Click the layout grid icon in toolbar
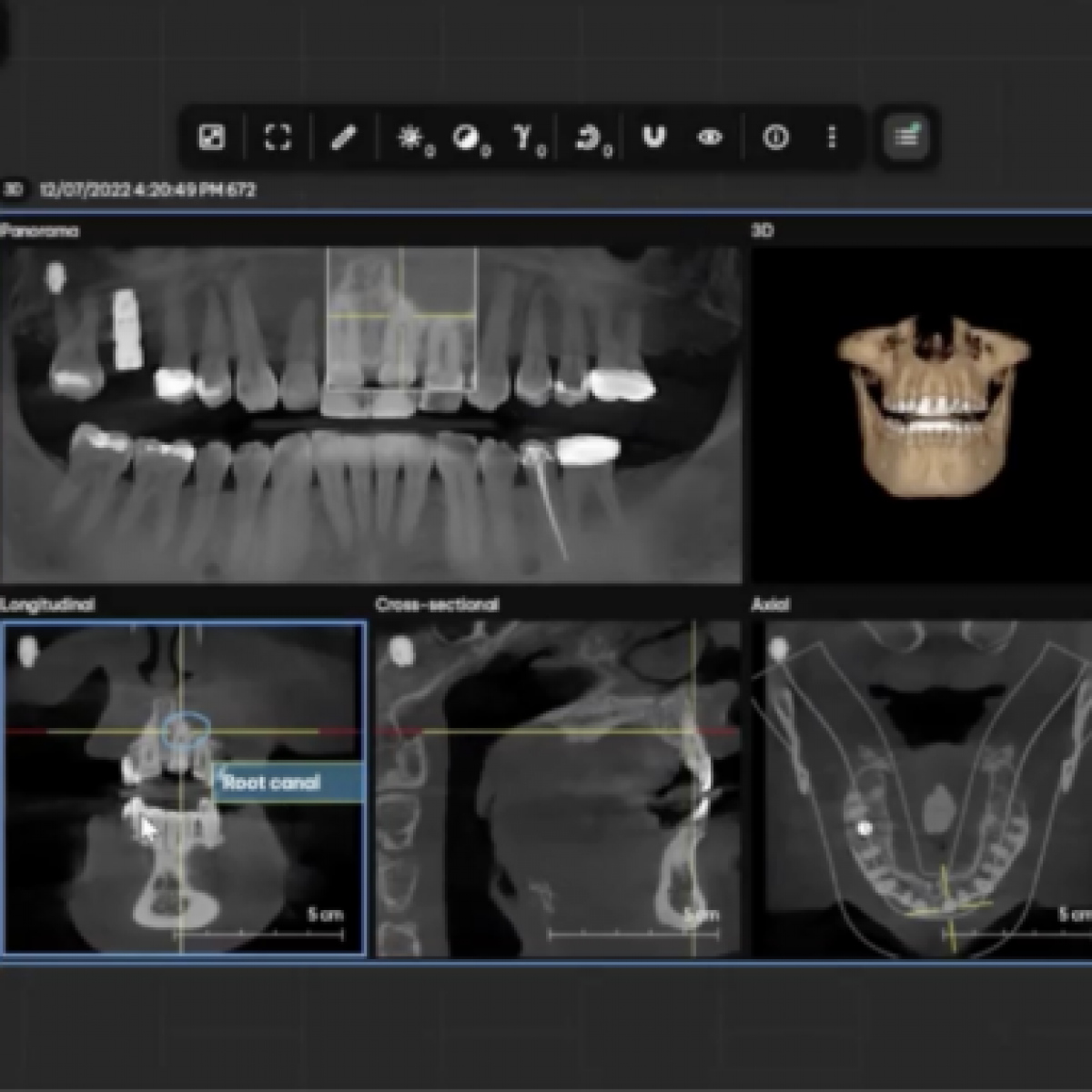The image size is (1092, 1092). point(211,137)
